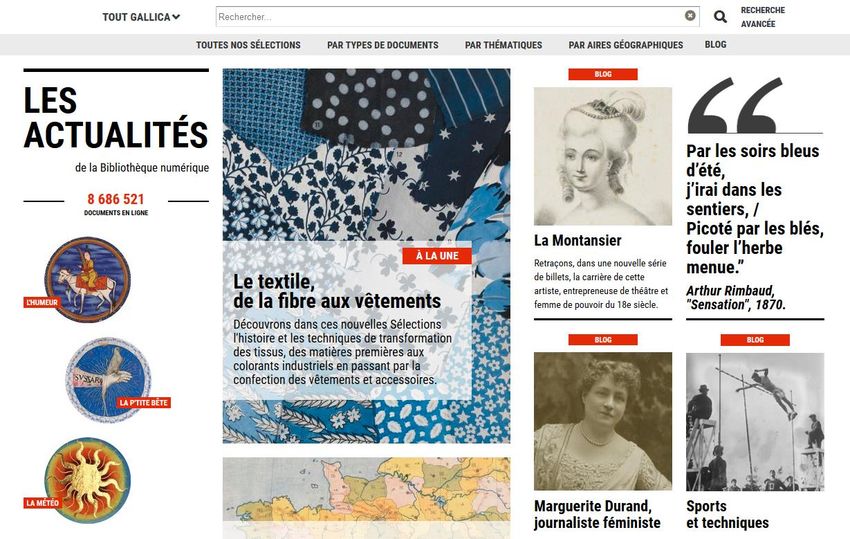Open the LA MÉTÉO sun medallion
The width and height of the screenshot is (850, 539).
[87, 480]
